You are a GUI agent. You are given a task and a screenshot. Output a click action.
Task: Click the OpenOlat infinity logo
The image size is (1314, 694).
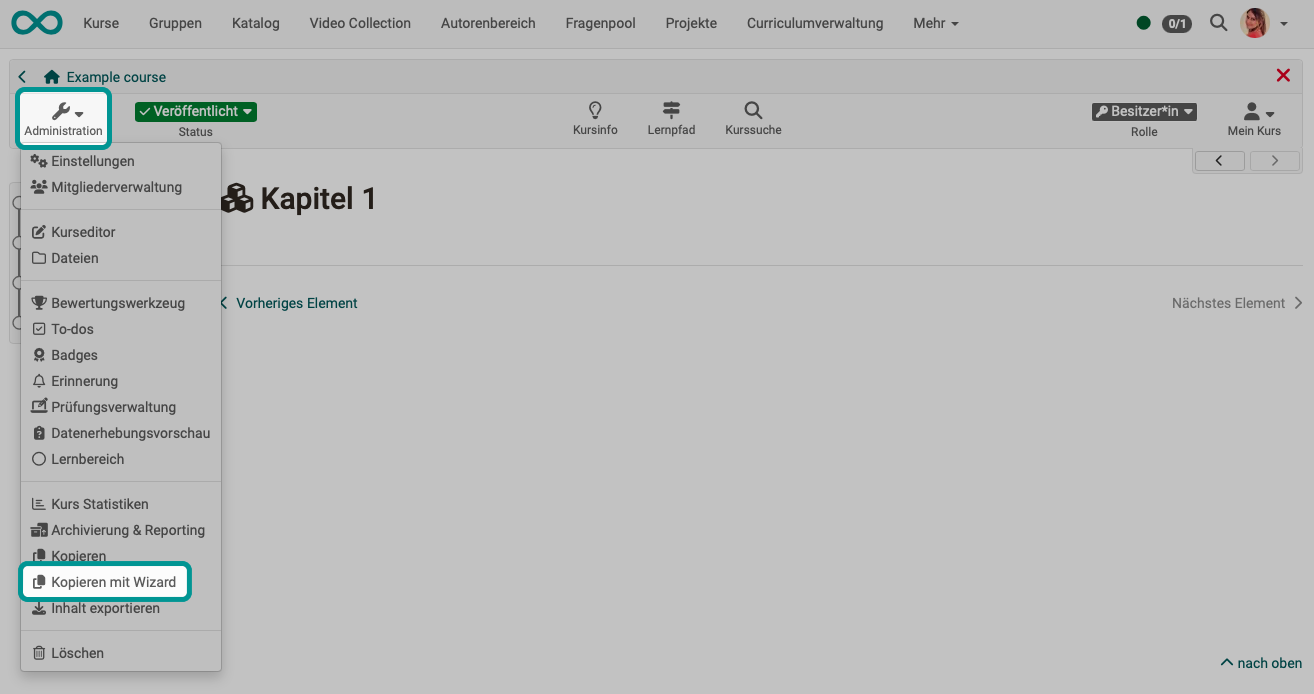pyautogui.click(x=37, y=22)
